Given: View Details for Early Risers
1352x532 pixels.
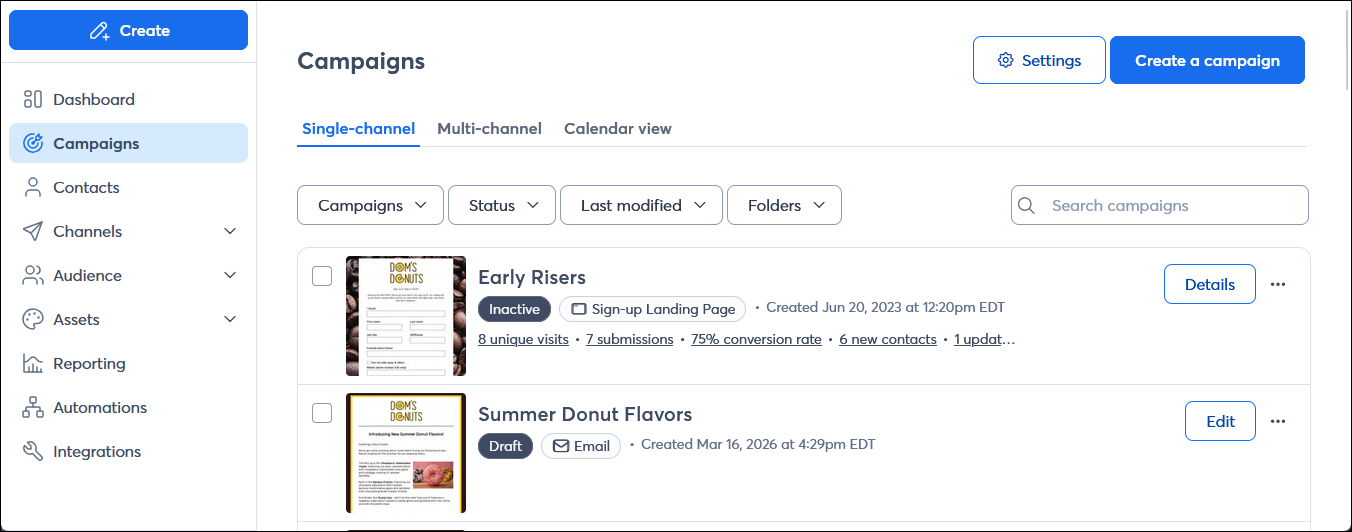Looking at the screenshot, I should click(x=1209, y=284).
